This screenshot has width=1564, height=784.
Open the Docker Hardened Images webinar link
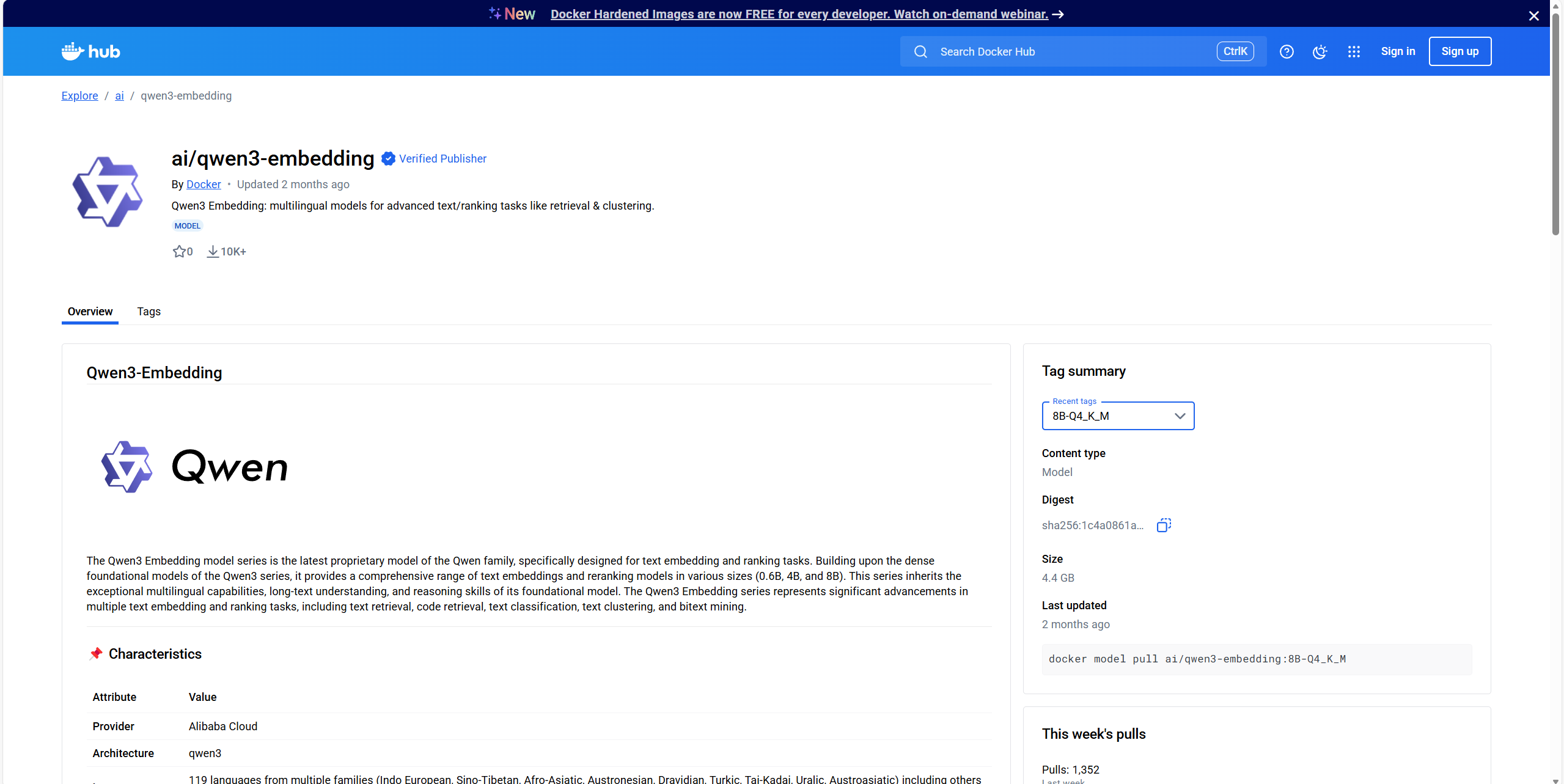coord(799,13)
